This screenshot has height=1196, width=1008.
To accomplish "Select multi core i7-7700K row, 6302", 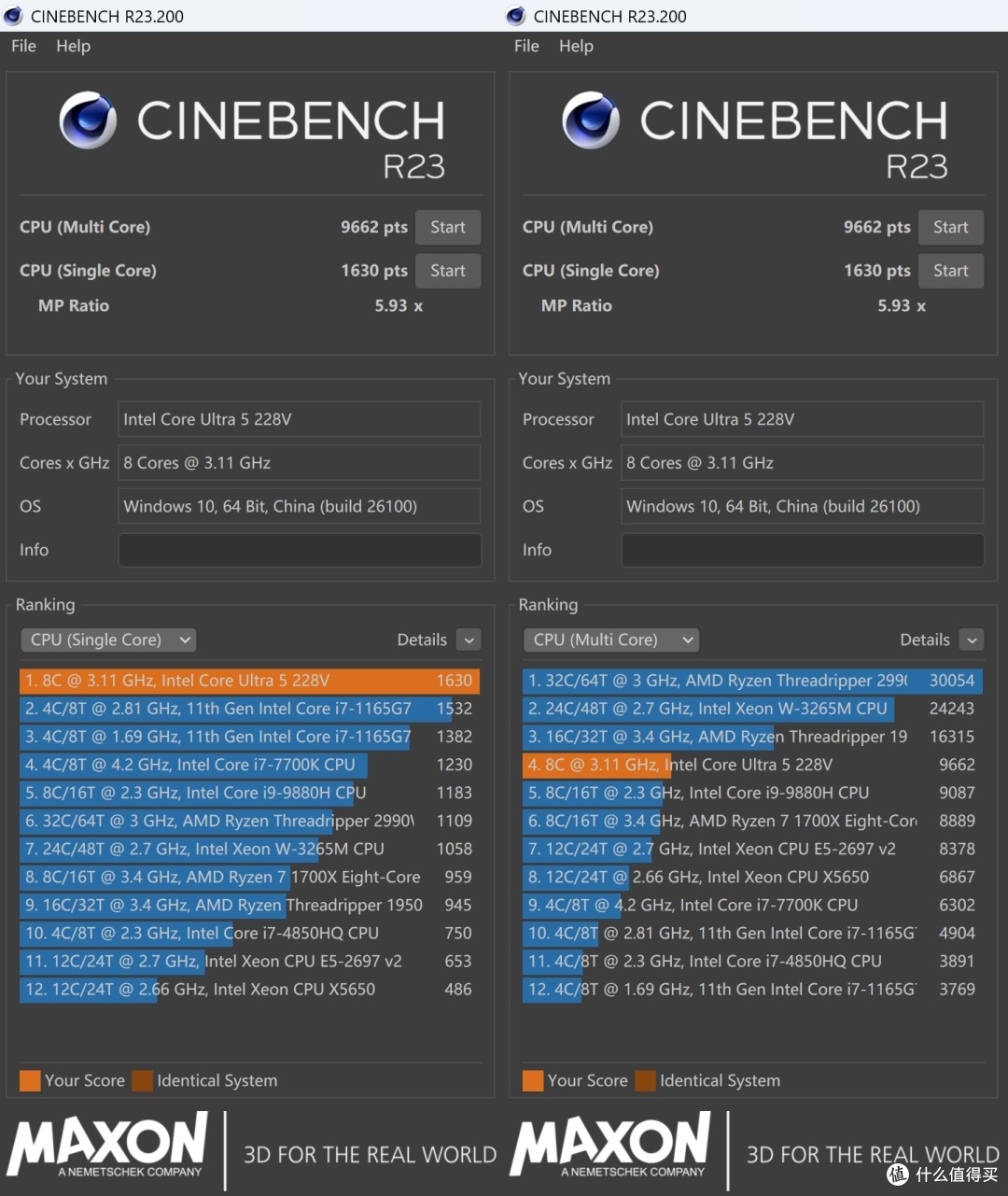I will [752, 905].
